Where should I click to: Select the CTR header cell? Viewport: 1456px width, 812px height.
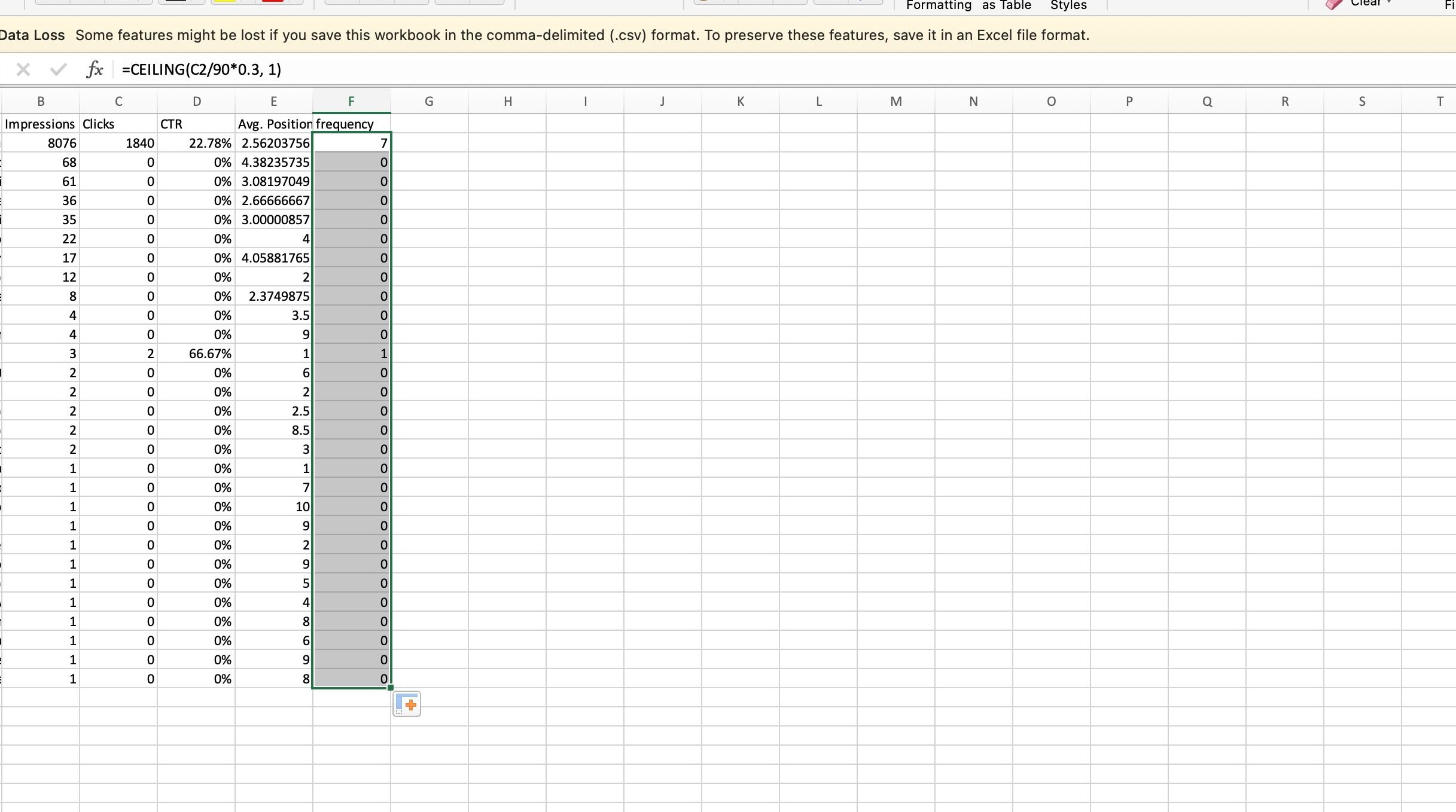(x=196, y=124)
